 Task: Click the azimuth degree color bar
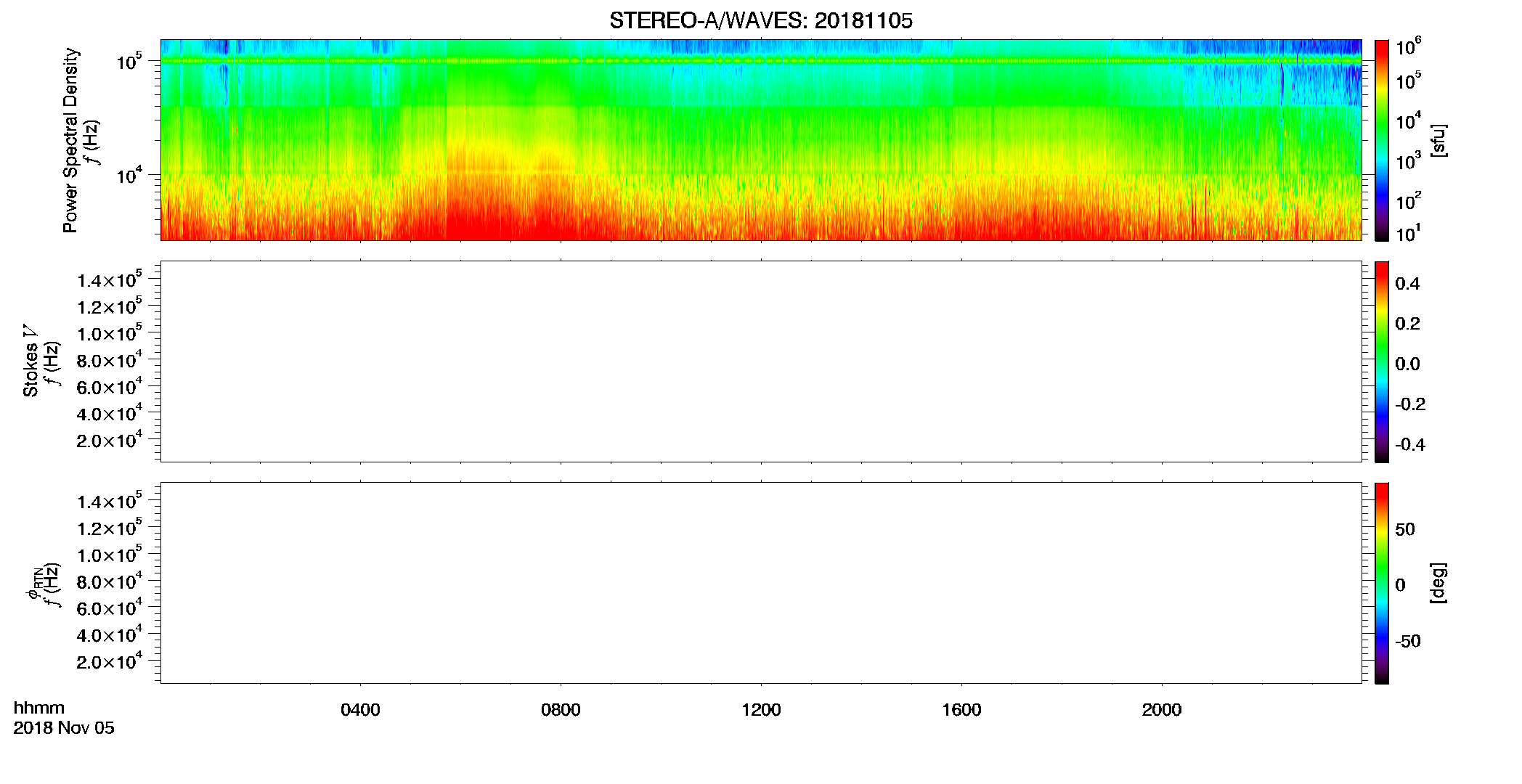[x=1382, y=583]
